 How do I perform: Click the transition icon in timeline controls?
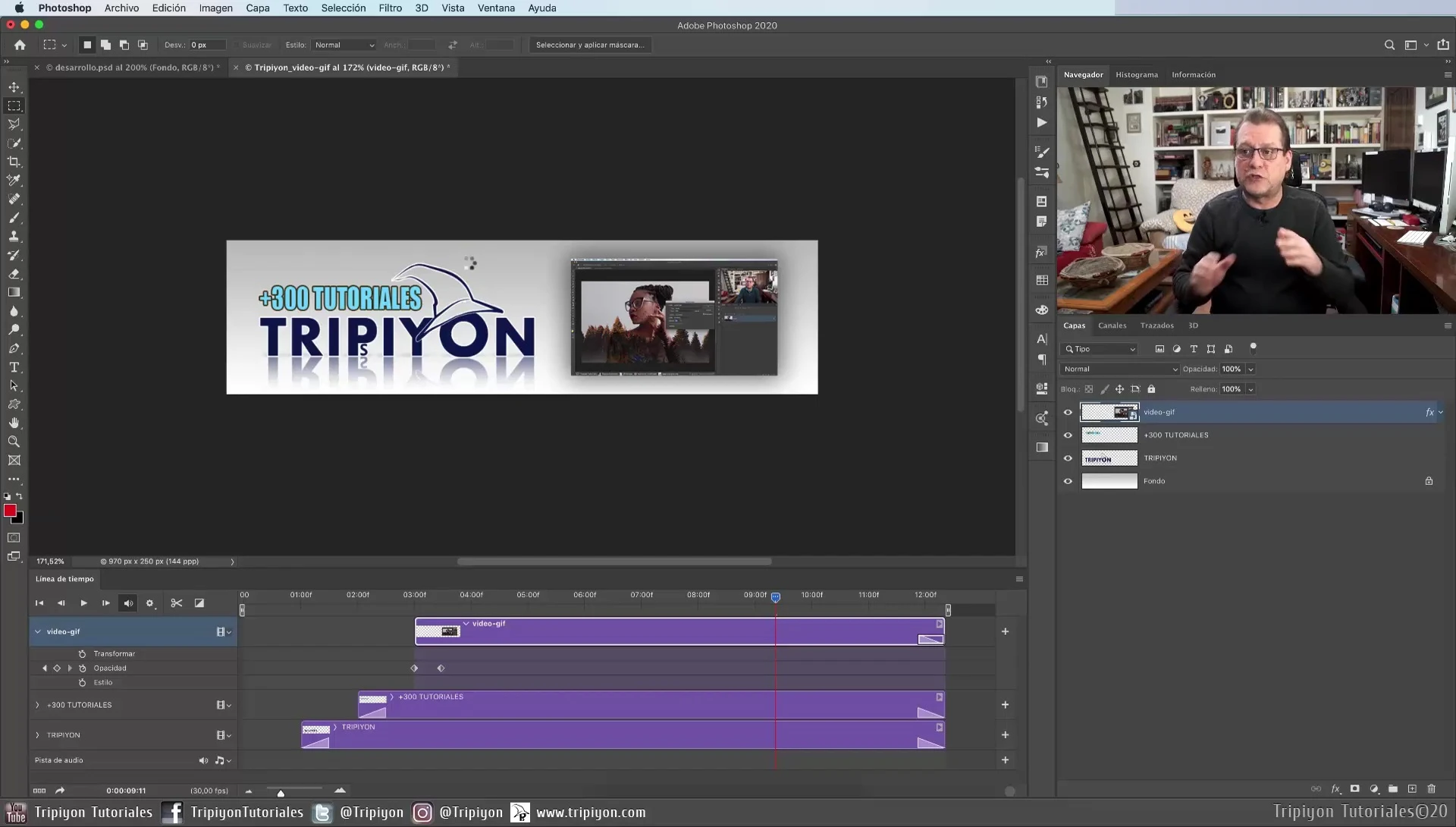click(x=199, y=603)
